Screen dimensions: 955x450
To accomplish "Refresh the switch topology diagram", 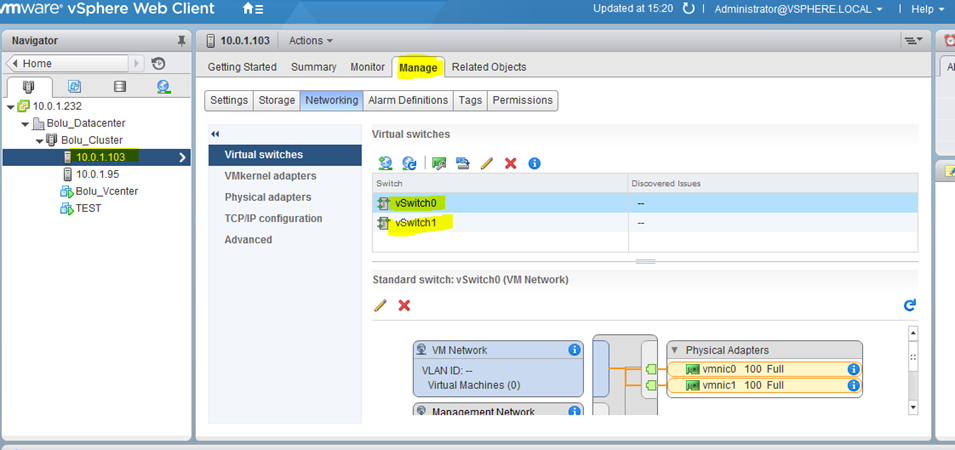I will [910, 305].
